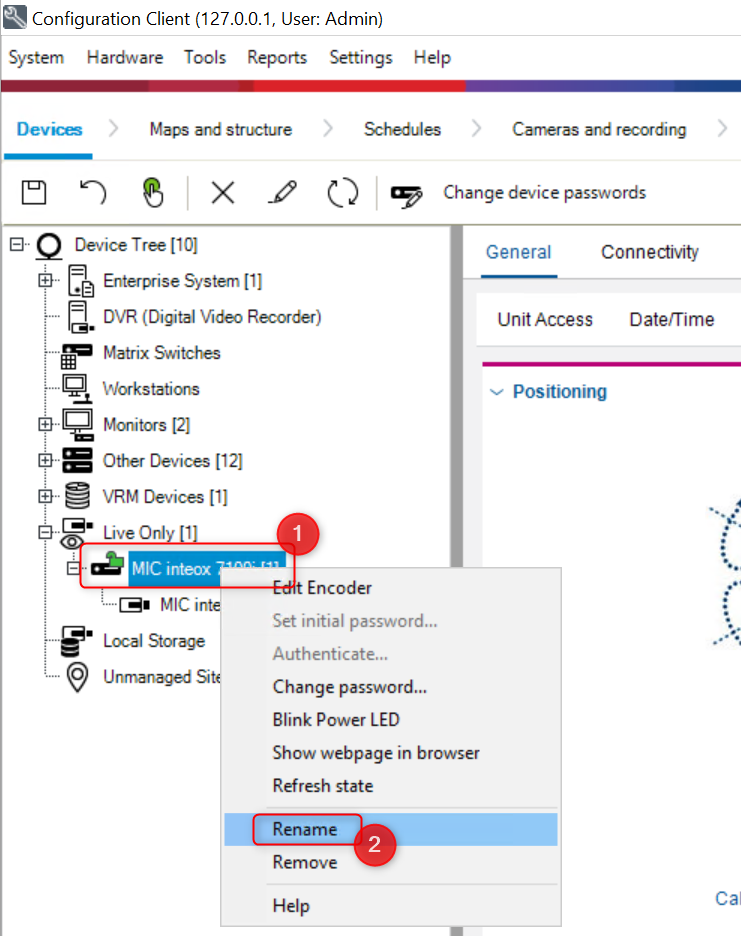
Task: Open the Reports menu
Action: [277, 57]
